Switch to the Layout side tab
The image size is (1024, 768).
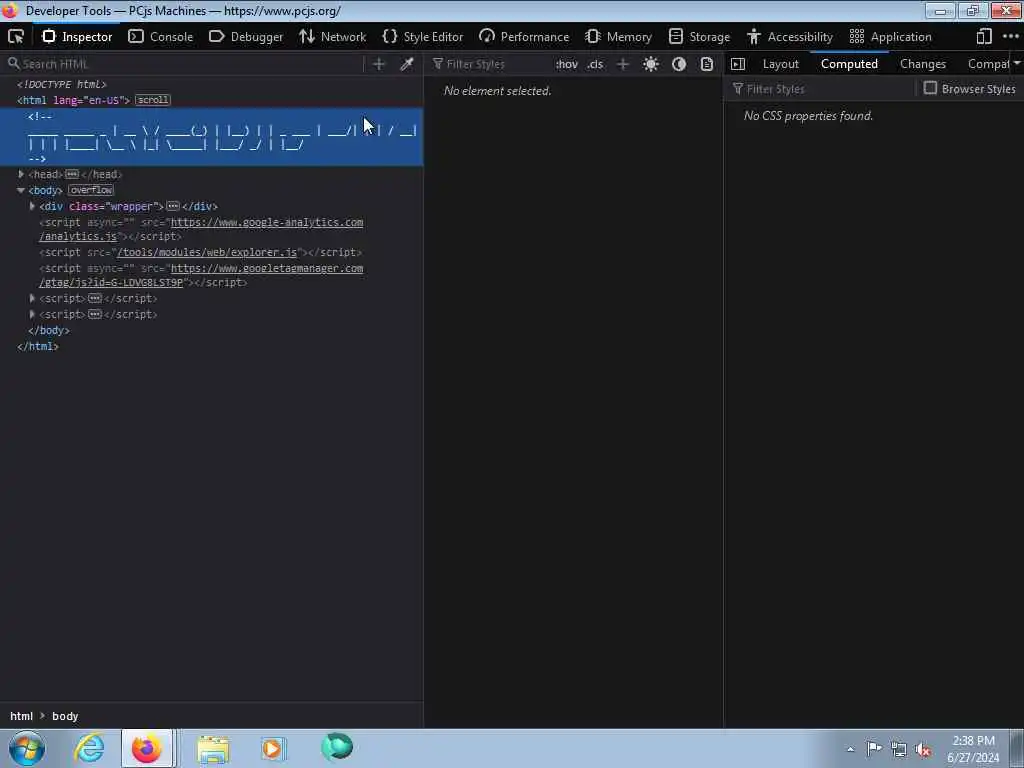780,64
